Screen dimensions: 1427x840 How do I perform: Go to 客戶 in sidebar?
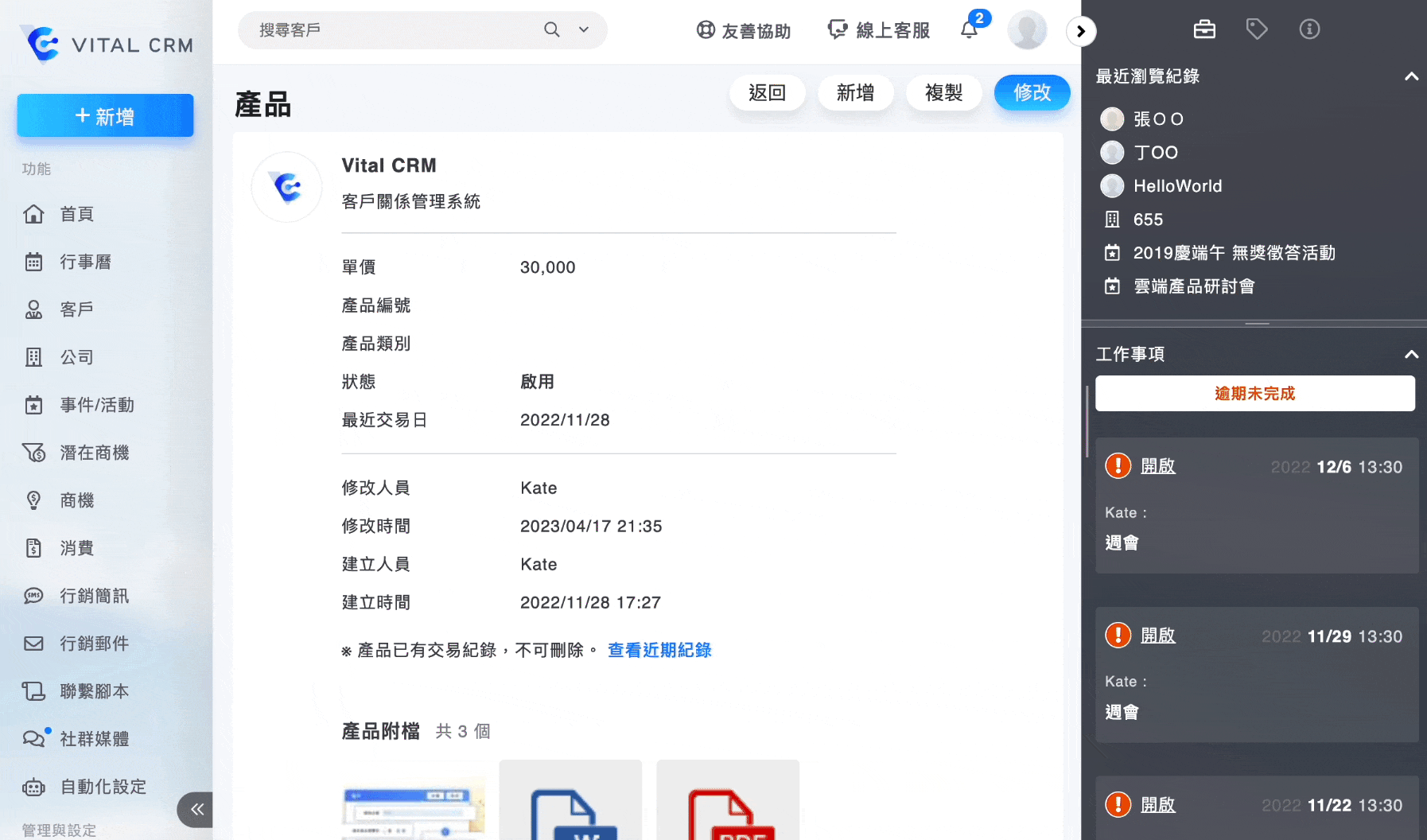pyautogui.click(x=77, y=309)
